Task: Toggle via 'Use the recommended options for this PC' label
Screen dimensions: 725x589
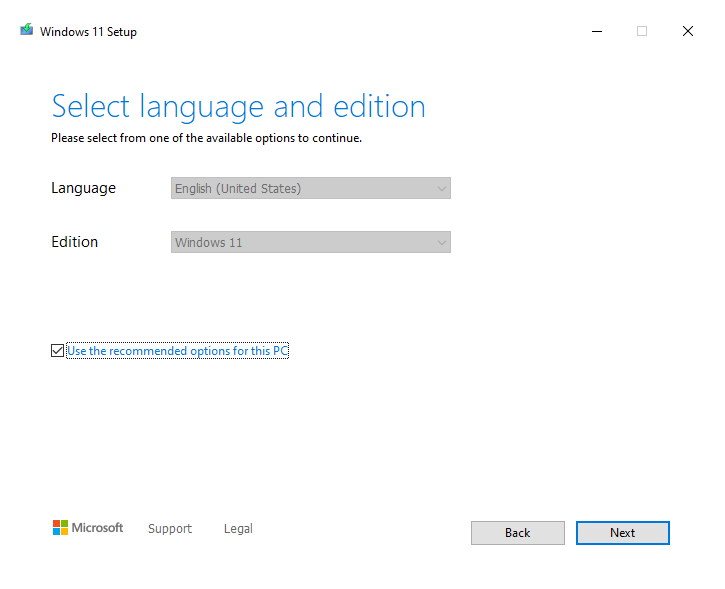Action: coord(178,351)
